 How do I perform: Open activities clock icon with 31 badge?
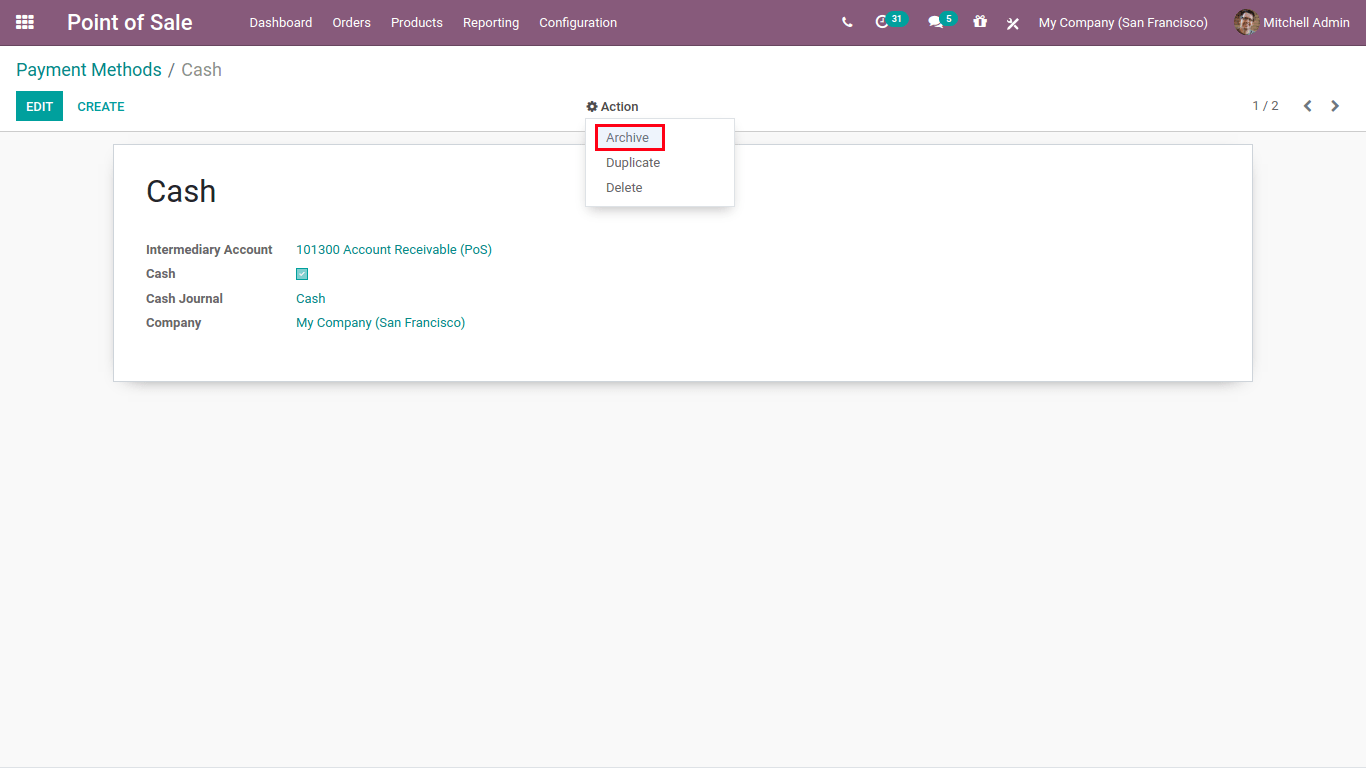890,21
